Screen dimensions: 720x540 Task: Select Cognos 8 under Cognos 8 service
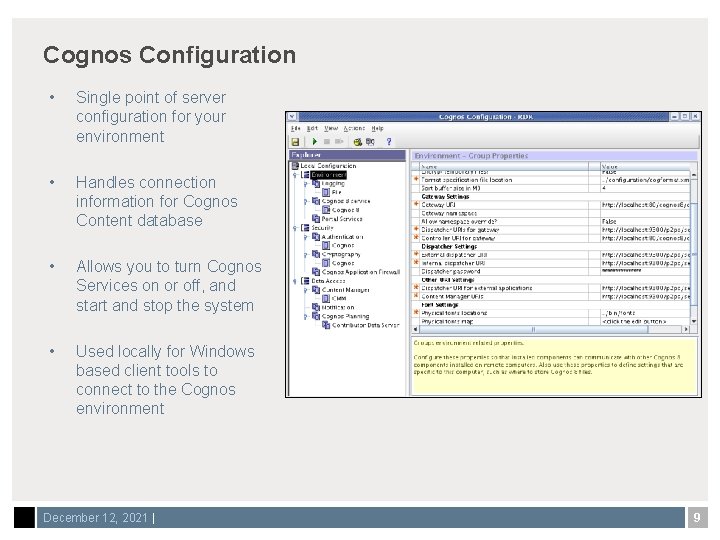[x=346, y=210]
